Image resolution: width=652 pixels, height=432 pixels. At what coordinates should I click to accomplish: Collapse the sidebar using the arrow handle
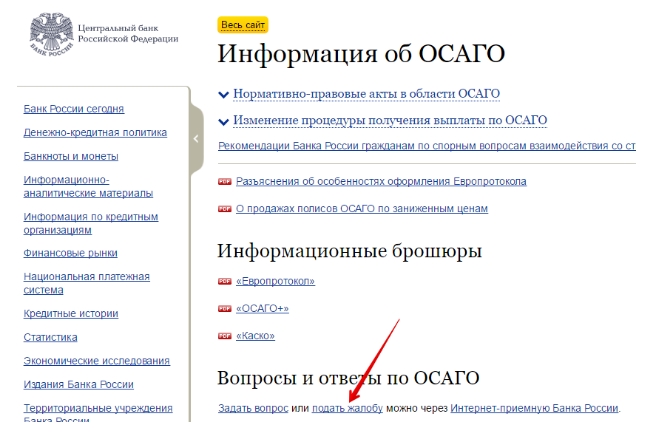[197, 139]
